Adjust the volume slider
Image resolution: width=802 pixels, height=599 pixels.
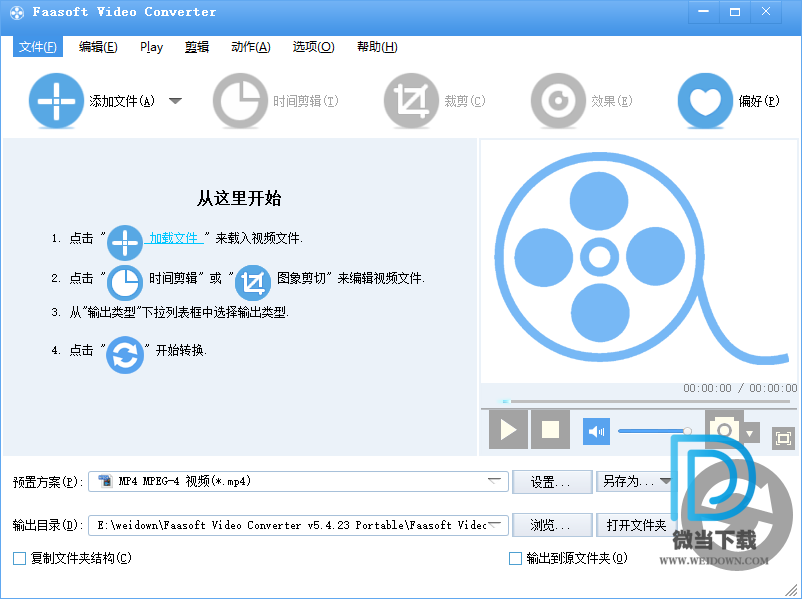655,431
